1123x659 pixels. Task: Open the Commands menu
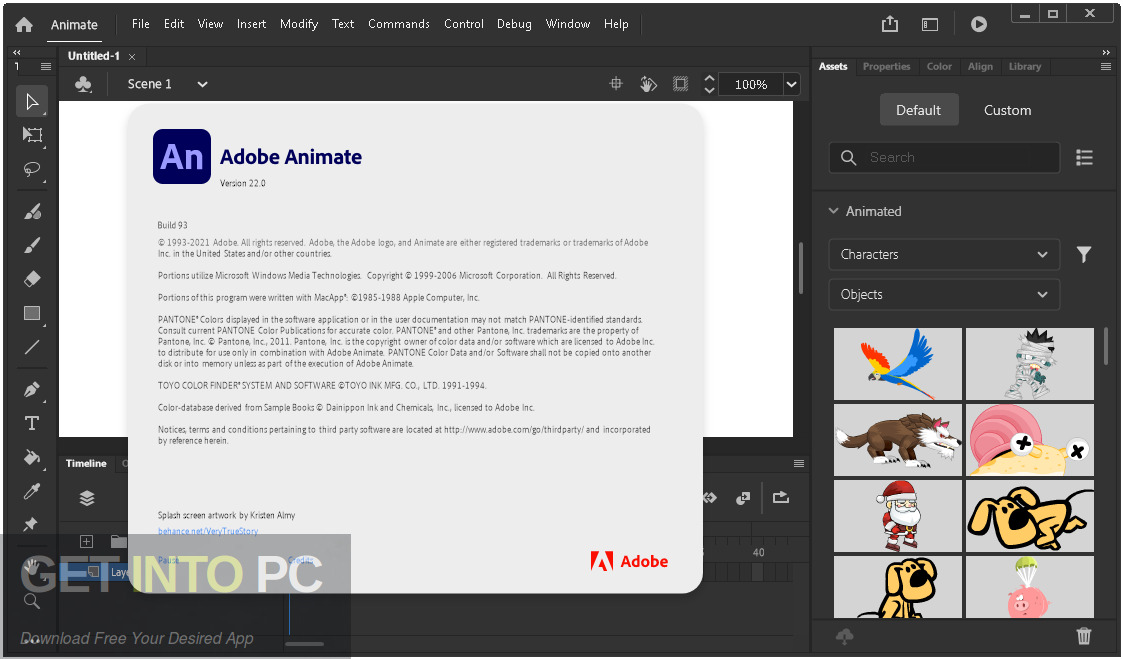399,24
